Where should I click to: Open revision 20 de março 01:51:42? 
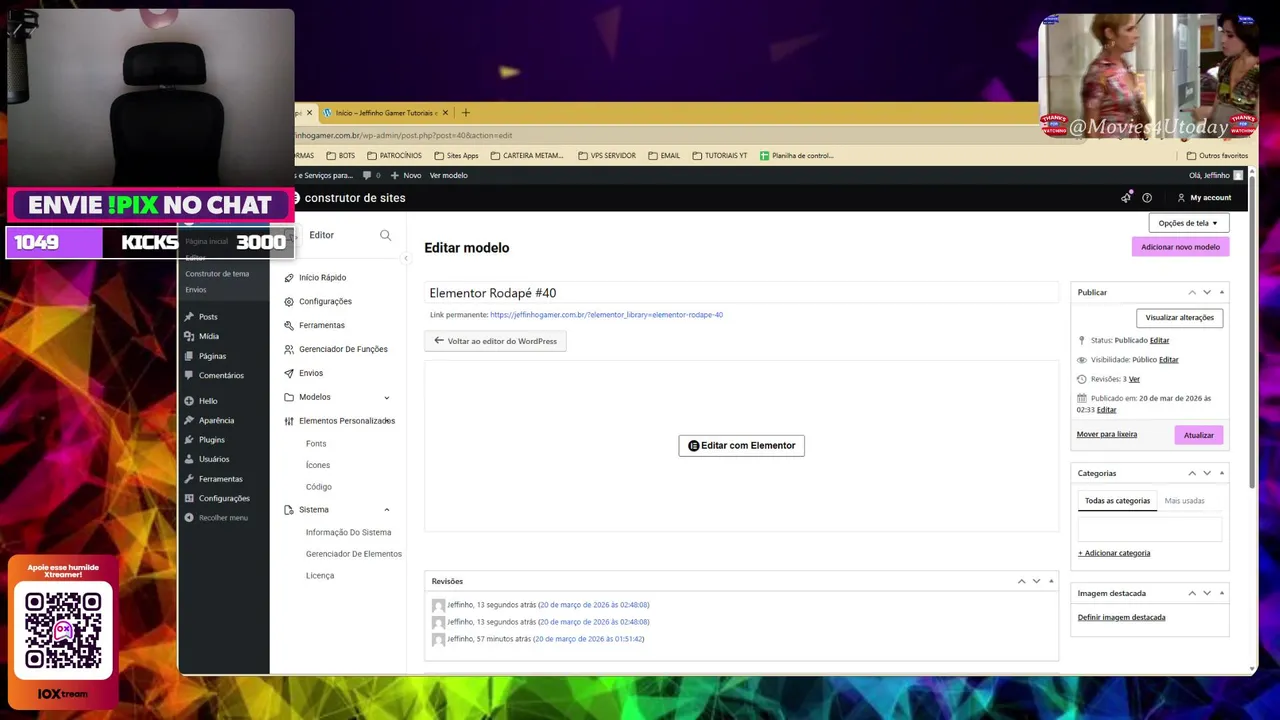pyautogui.click(x=588, y=639)
